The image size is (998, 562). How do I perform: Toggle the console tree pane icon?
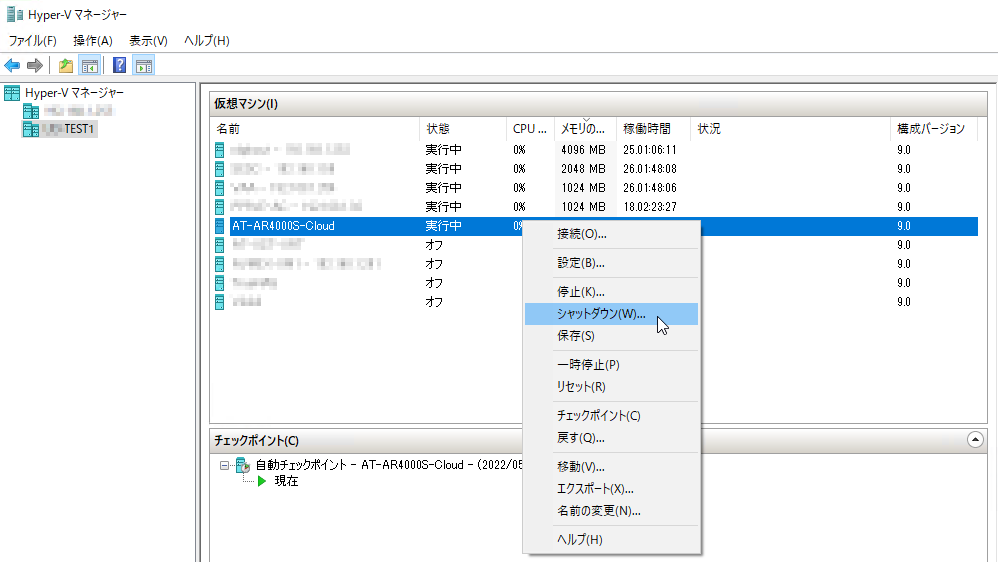89,66
